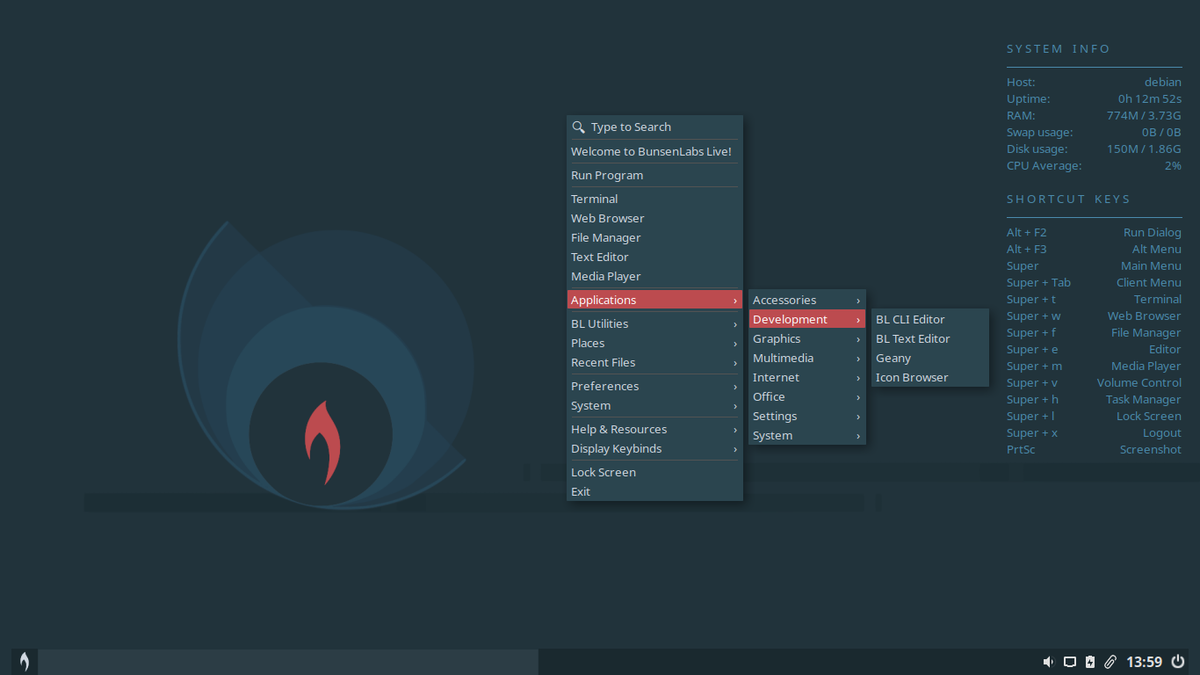
Task: Open File Manager from the menu
Action: [x=654, y=238]
